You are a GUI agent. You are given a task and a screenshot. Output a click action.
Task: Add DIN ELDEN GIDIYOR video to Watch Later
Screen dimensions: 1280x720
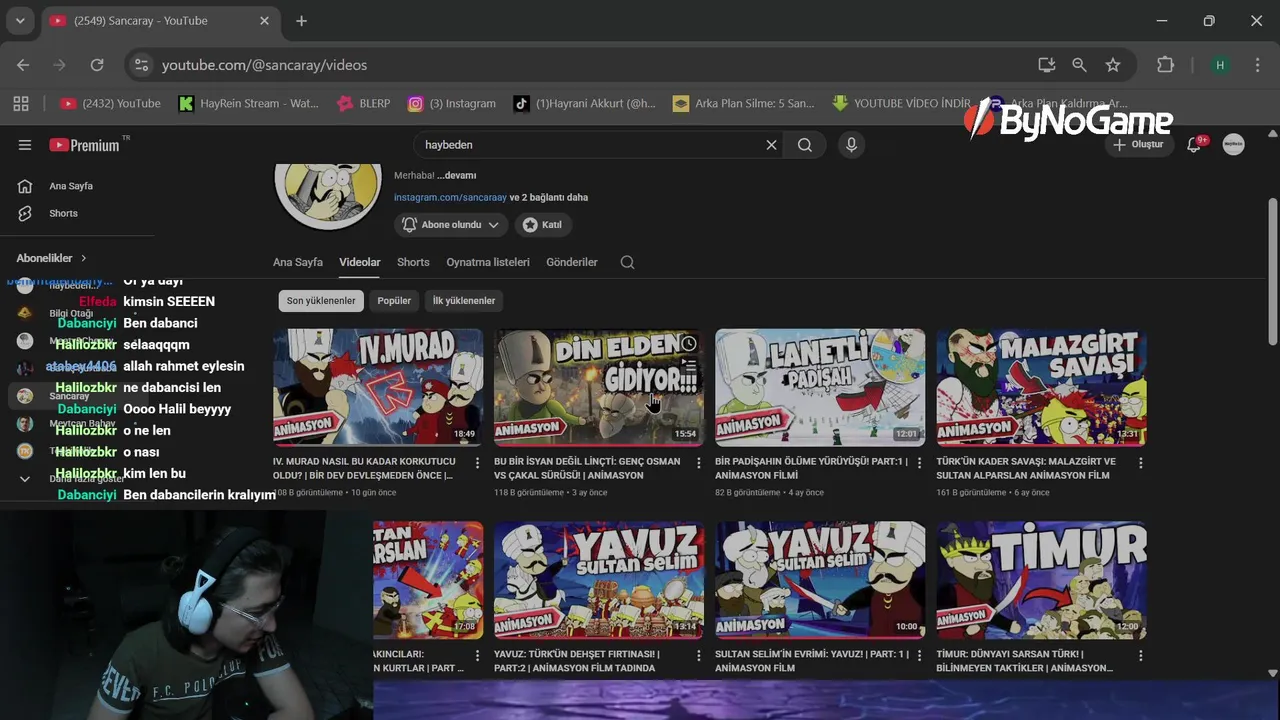click(x=689, y=344)
